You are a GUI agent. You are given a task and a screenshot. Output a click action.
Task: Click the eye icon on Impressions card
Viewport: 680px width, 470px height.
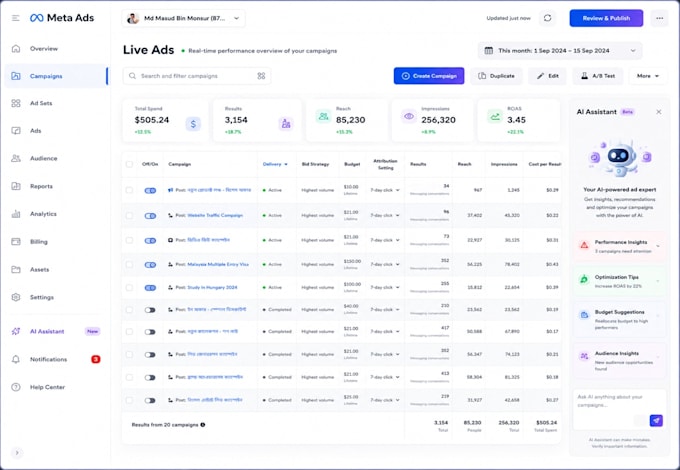click(x=409, y=116)
